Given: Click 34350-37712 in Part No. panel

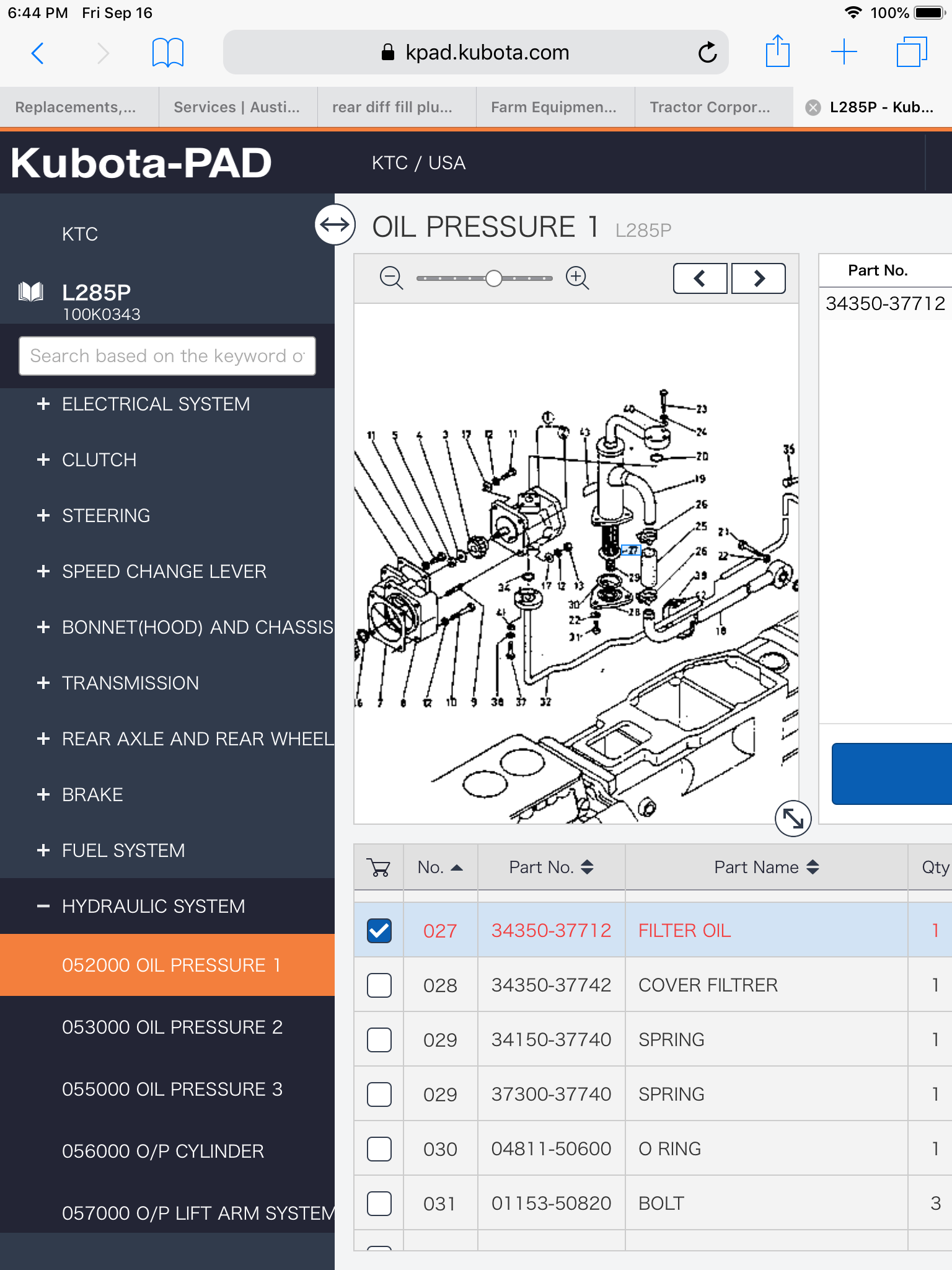Looking at the screenshot, I should click(x=885, y=303).
